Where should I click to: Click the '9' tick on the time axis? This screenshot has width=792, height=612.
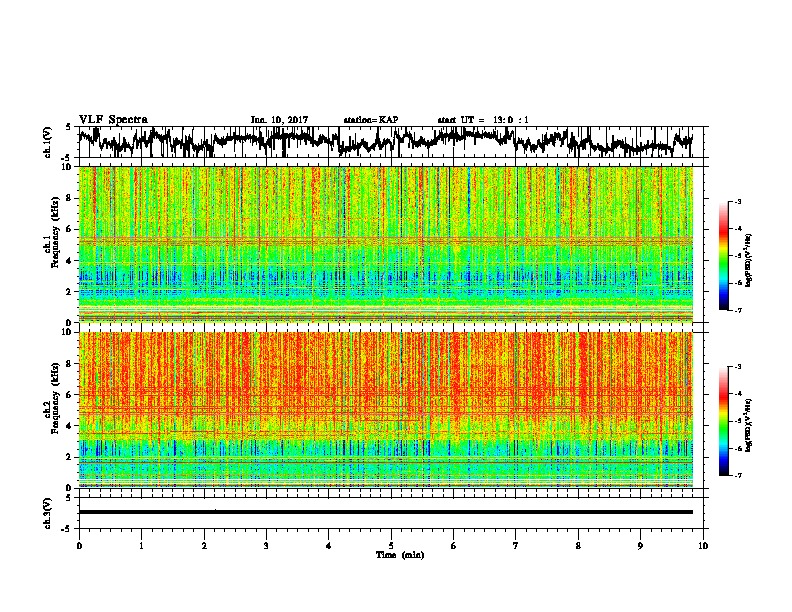640,546
